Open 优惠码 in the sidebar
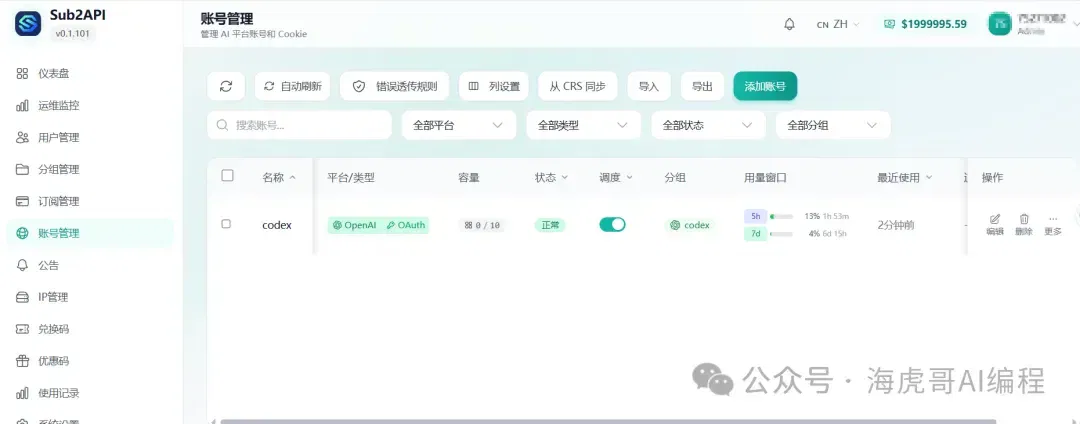Screen dimensions: 1080x424 (x=90, y=361)
